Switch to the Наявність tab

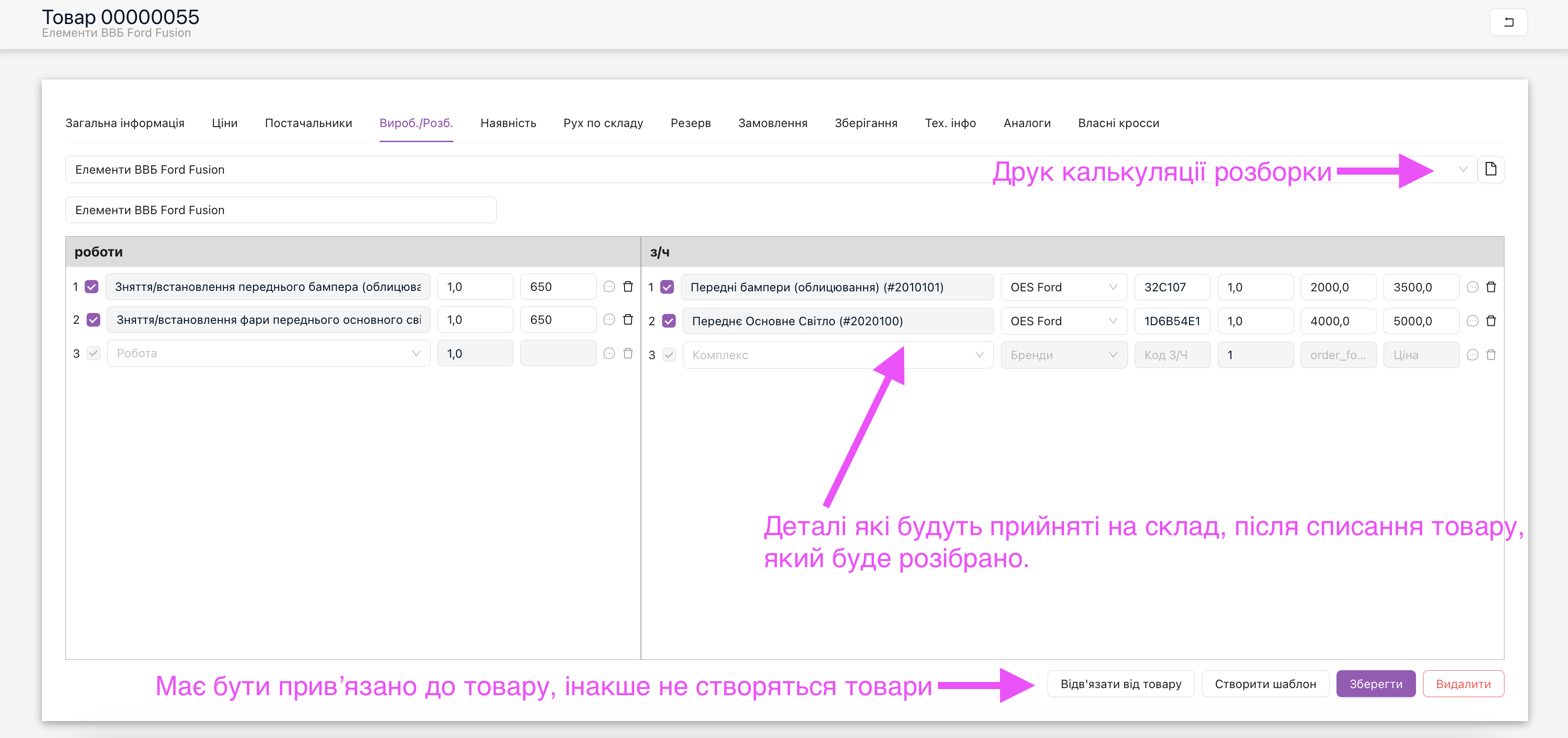point(508,123)
